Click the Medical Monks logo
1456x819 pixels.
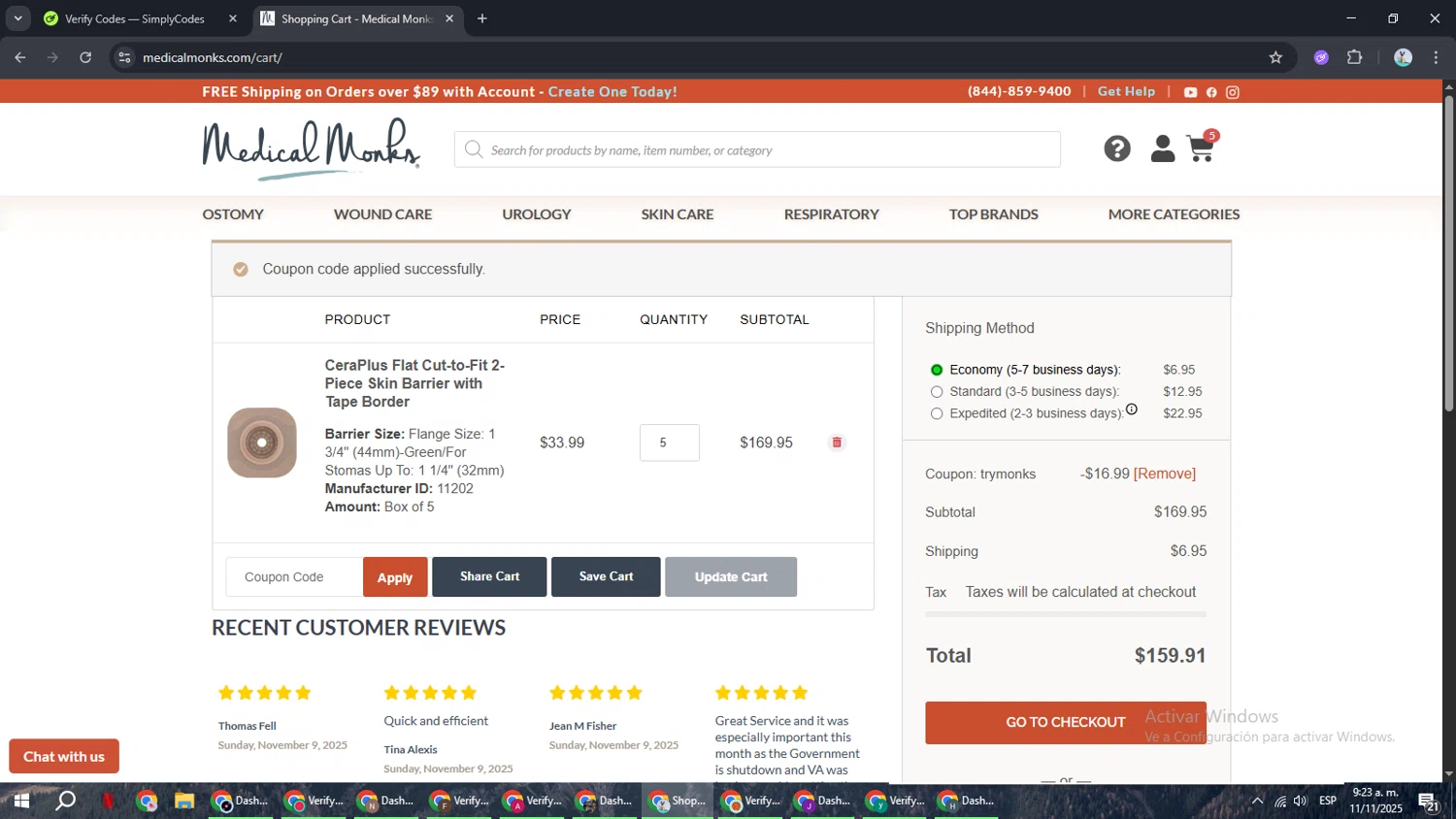click(311, 148)
